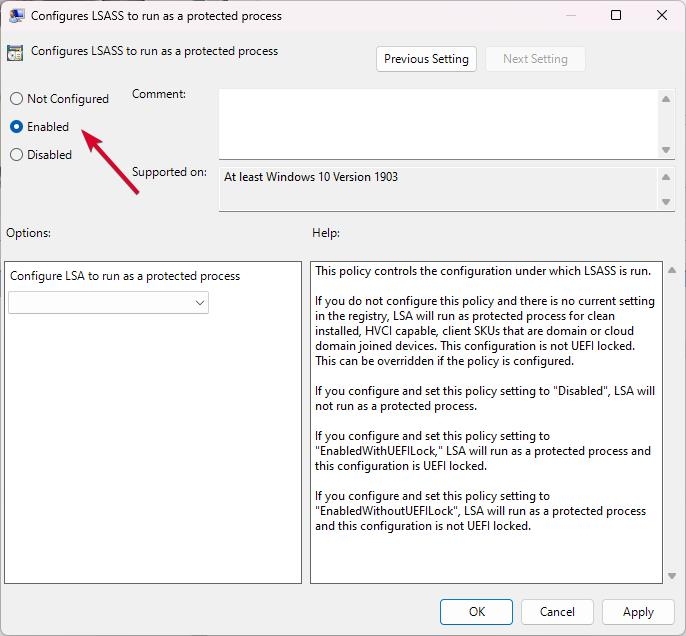Click the 'Configure LSA to run as a protected process' label
Screen dimensions: 686x636
pos(125,276)
